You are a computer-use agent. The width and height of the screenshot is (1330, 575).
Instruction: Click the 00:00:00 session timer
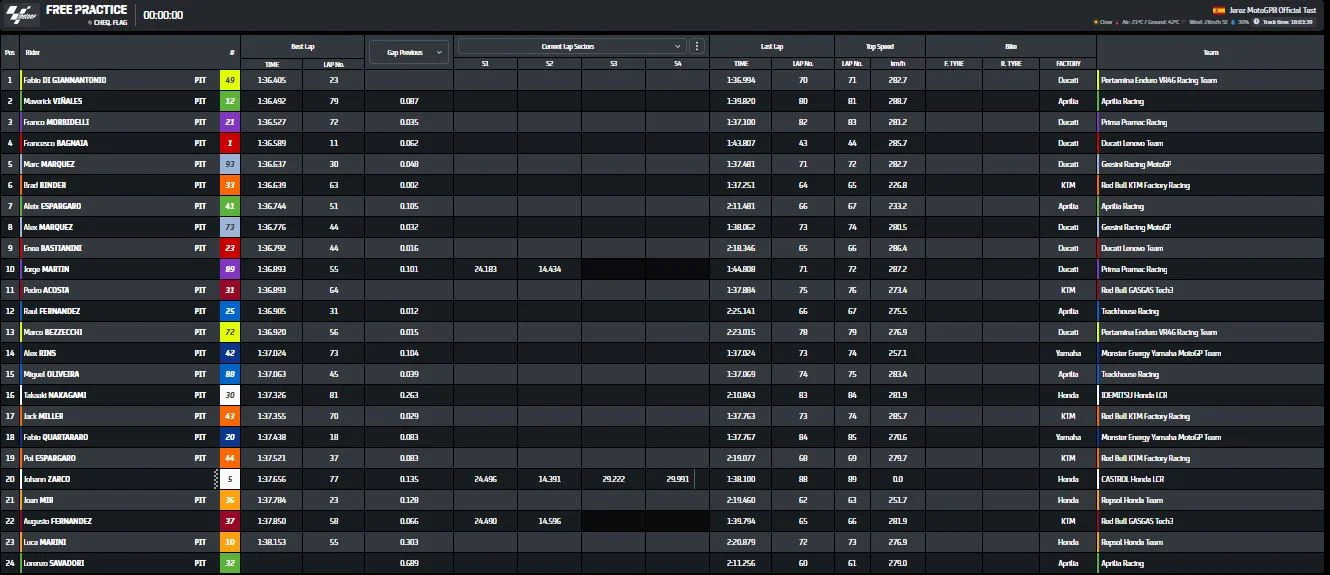click(x=163, y=16)
